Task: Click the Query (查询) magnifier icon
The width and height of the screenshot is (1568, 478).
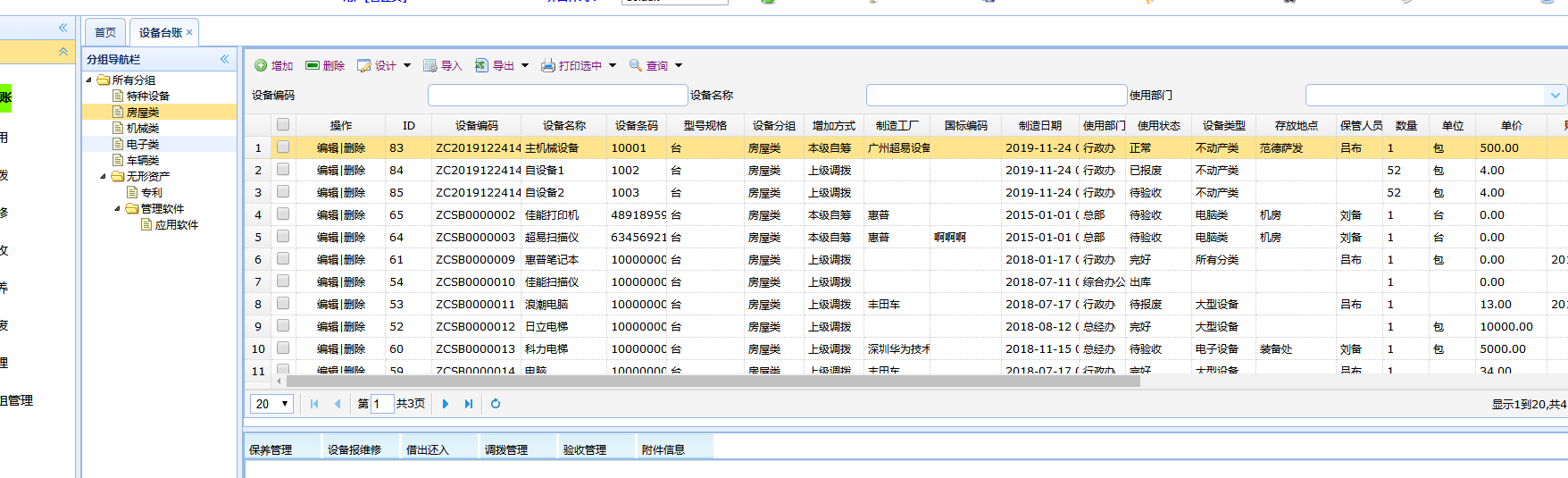Action: coord(636,66)
